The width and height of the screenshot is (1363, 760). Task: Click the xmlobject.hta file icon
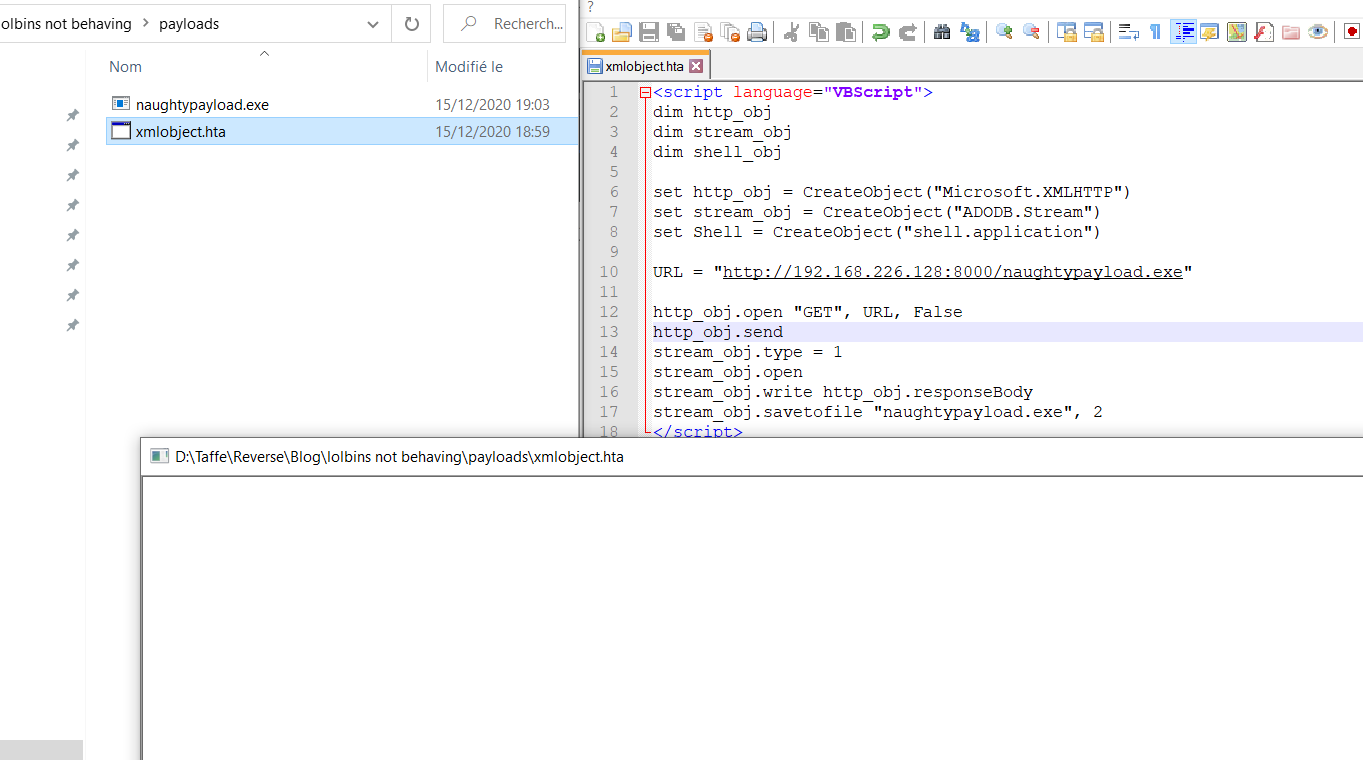(x=121, y=131)
